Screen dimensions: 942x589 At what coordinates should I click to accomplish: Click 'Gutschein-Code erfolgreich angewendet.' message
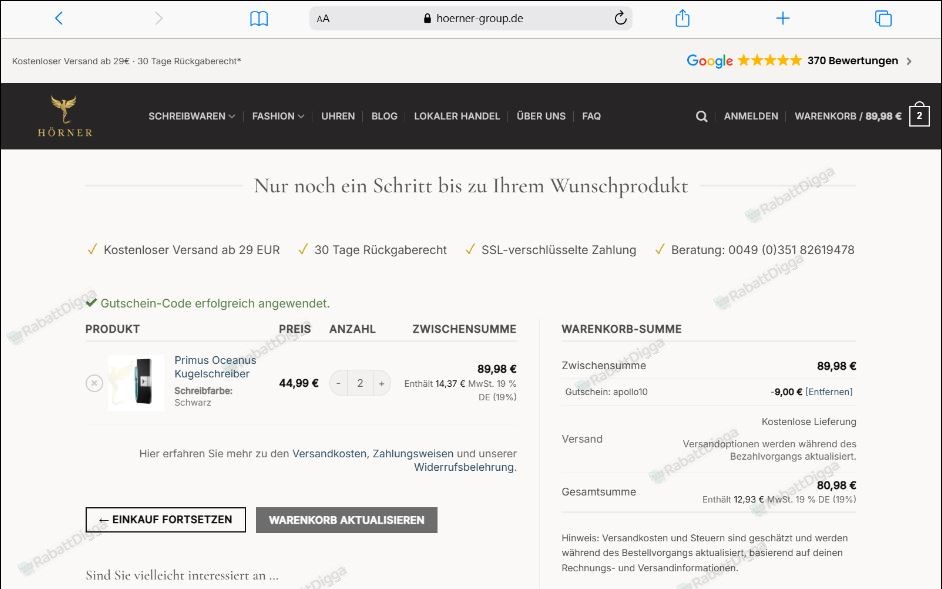click(x=215, y=304)
